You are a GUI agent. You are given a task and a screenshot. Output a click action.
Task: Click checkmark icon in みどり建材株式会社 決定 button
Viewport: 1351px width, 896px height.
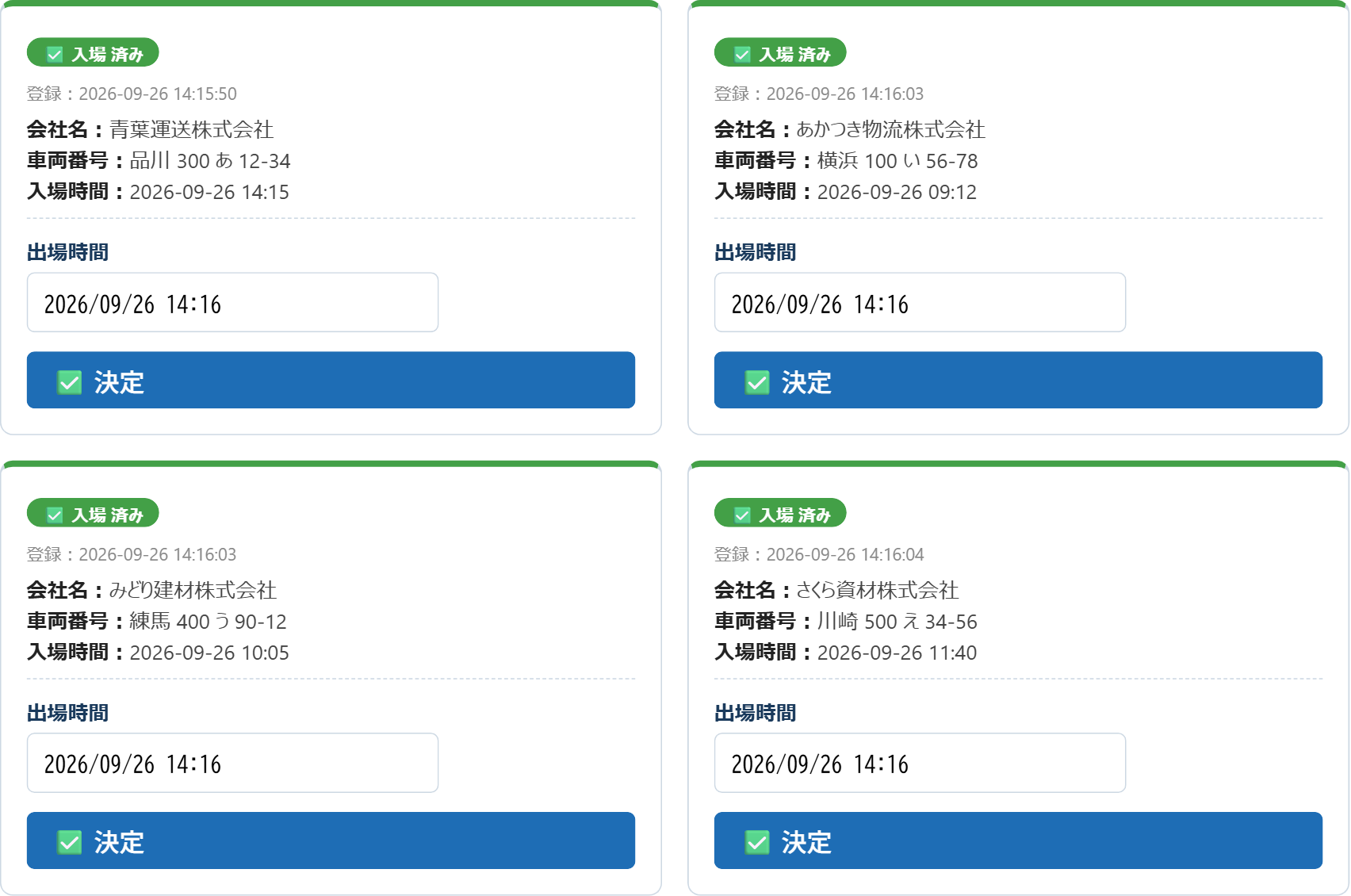pos(70,842)
